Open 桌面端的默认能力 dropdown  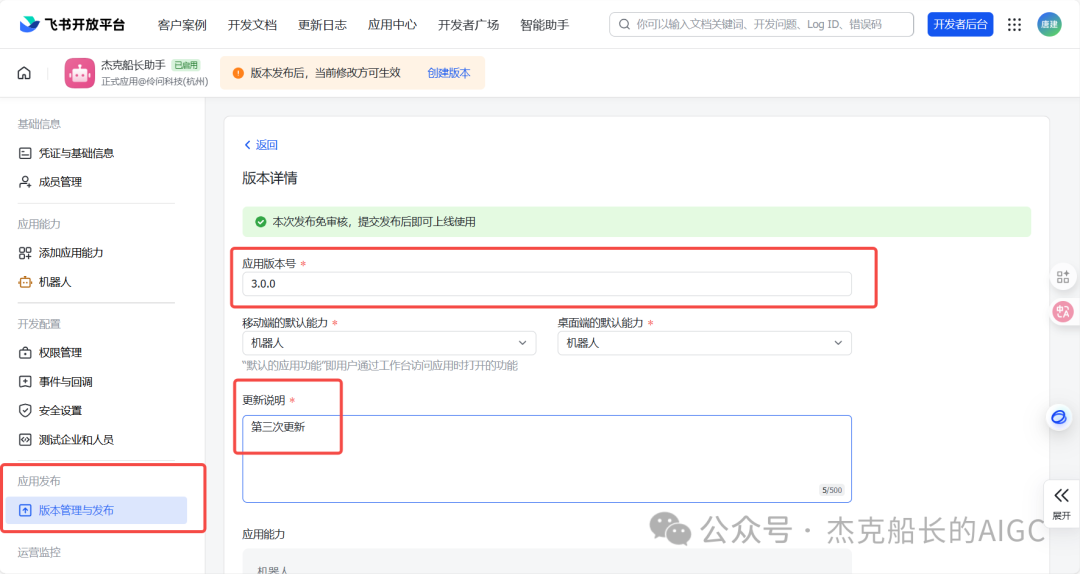pos(705,343)
